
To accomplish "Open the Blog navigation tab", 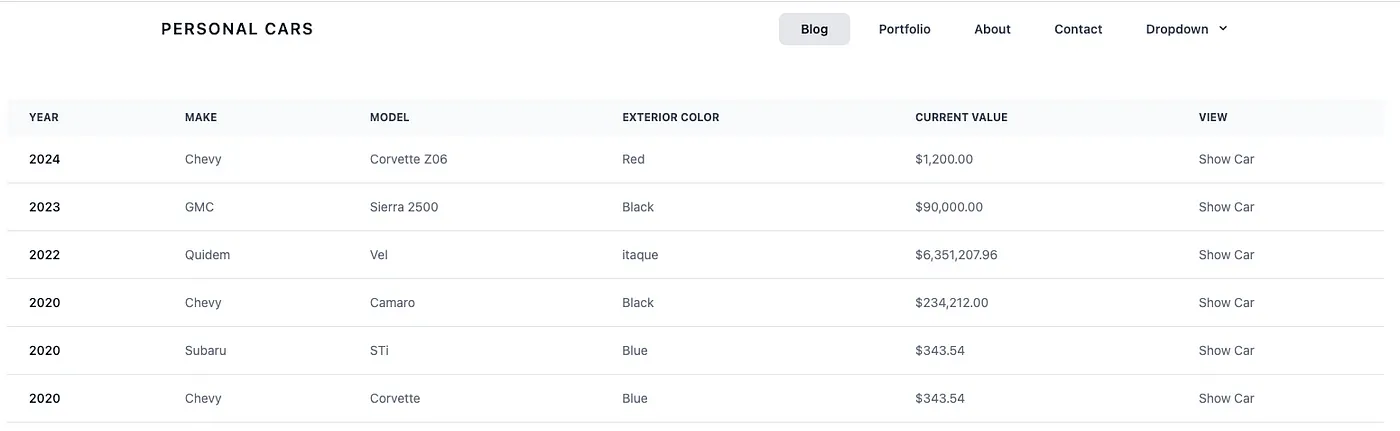I will 814,29.
